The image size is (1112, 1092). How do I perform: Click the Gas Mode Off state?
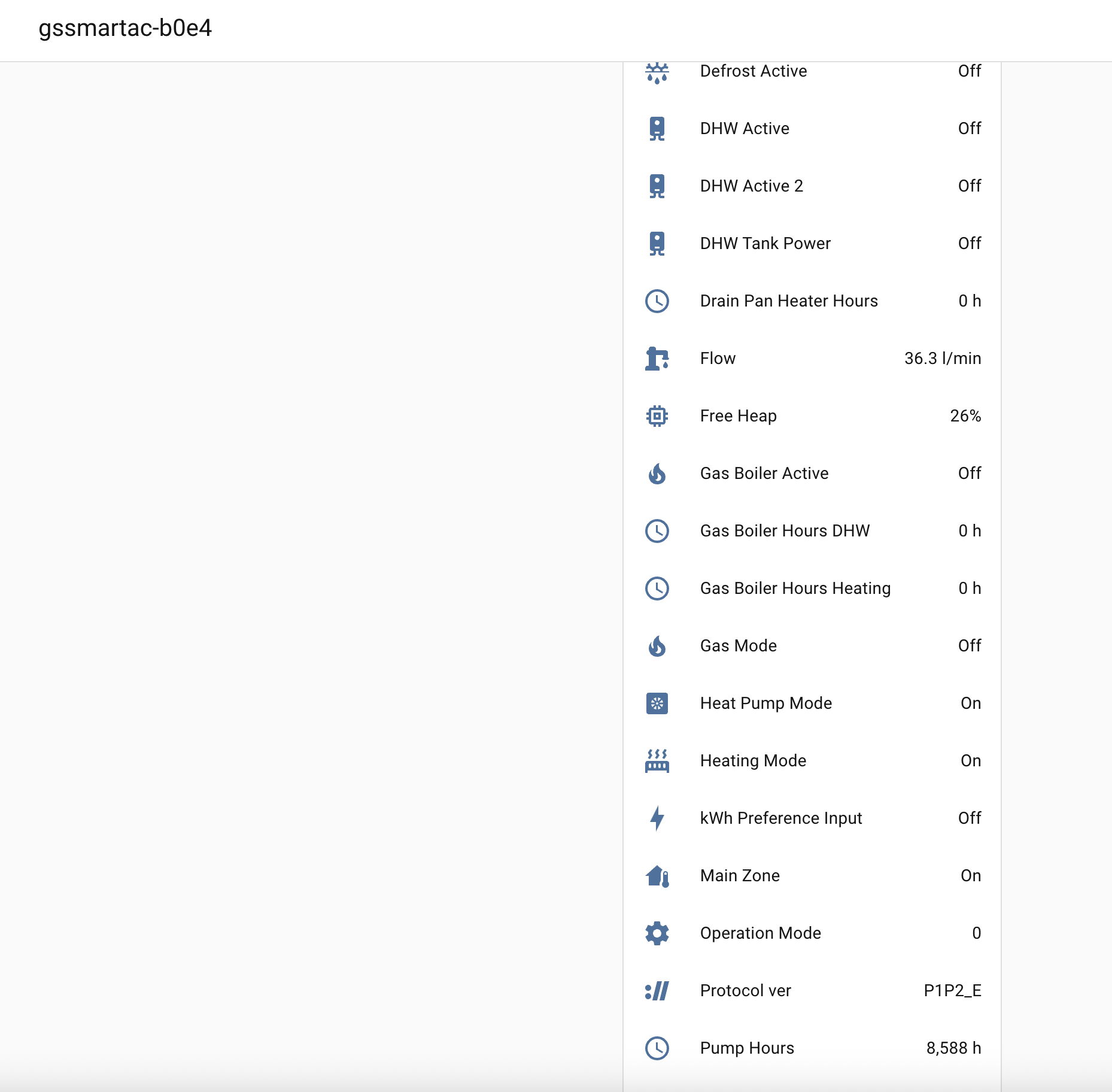point(969,646)
